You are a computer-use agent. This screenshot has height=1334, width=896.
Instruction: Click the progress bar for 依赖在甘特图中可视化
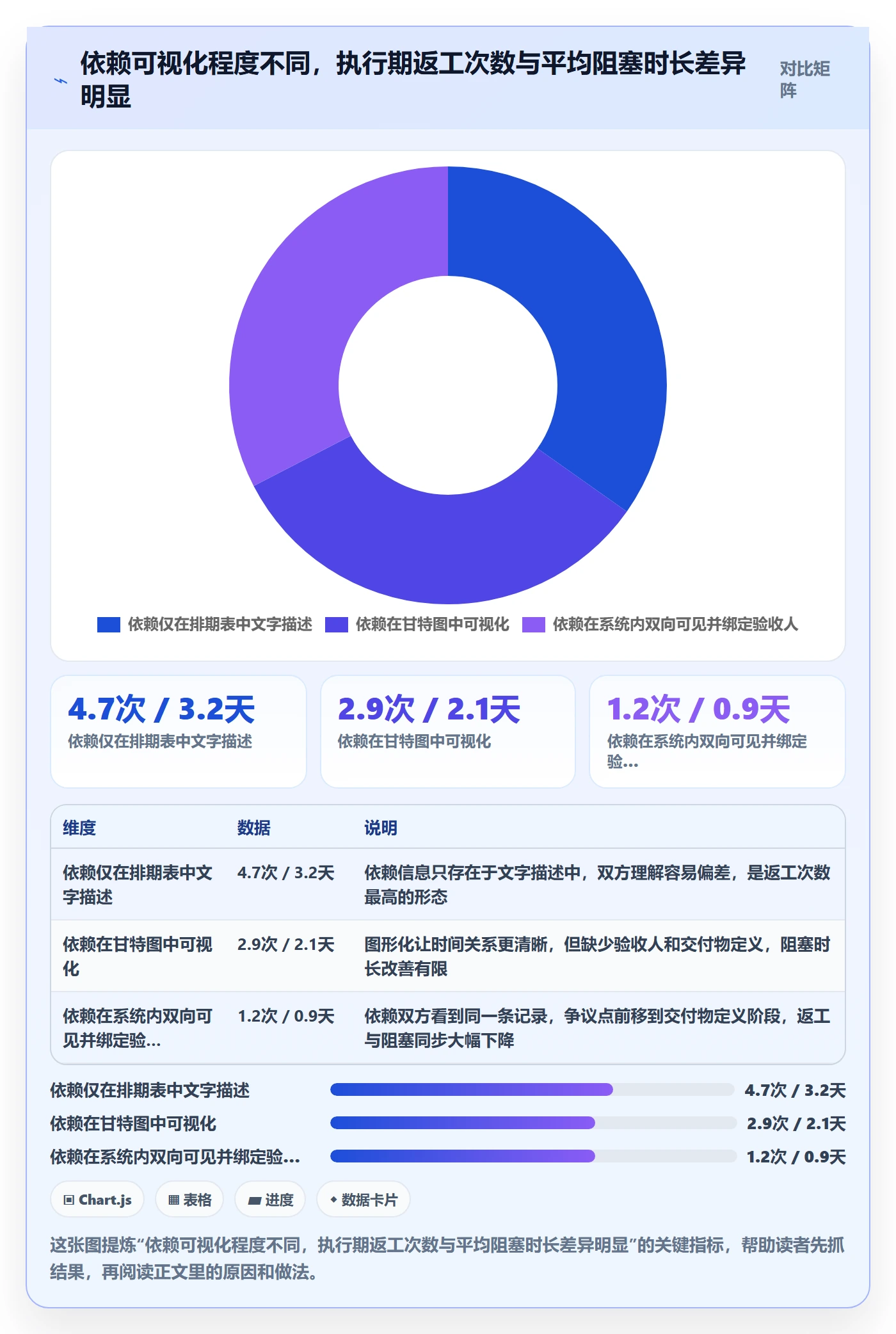pos(533,1123)
